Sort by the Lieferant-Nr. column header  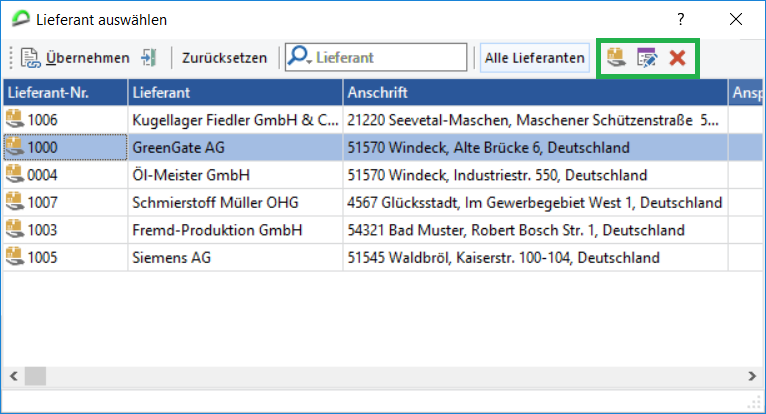tap(65, 92)
